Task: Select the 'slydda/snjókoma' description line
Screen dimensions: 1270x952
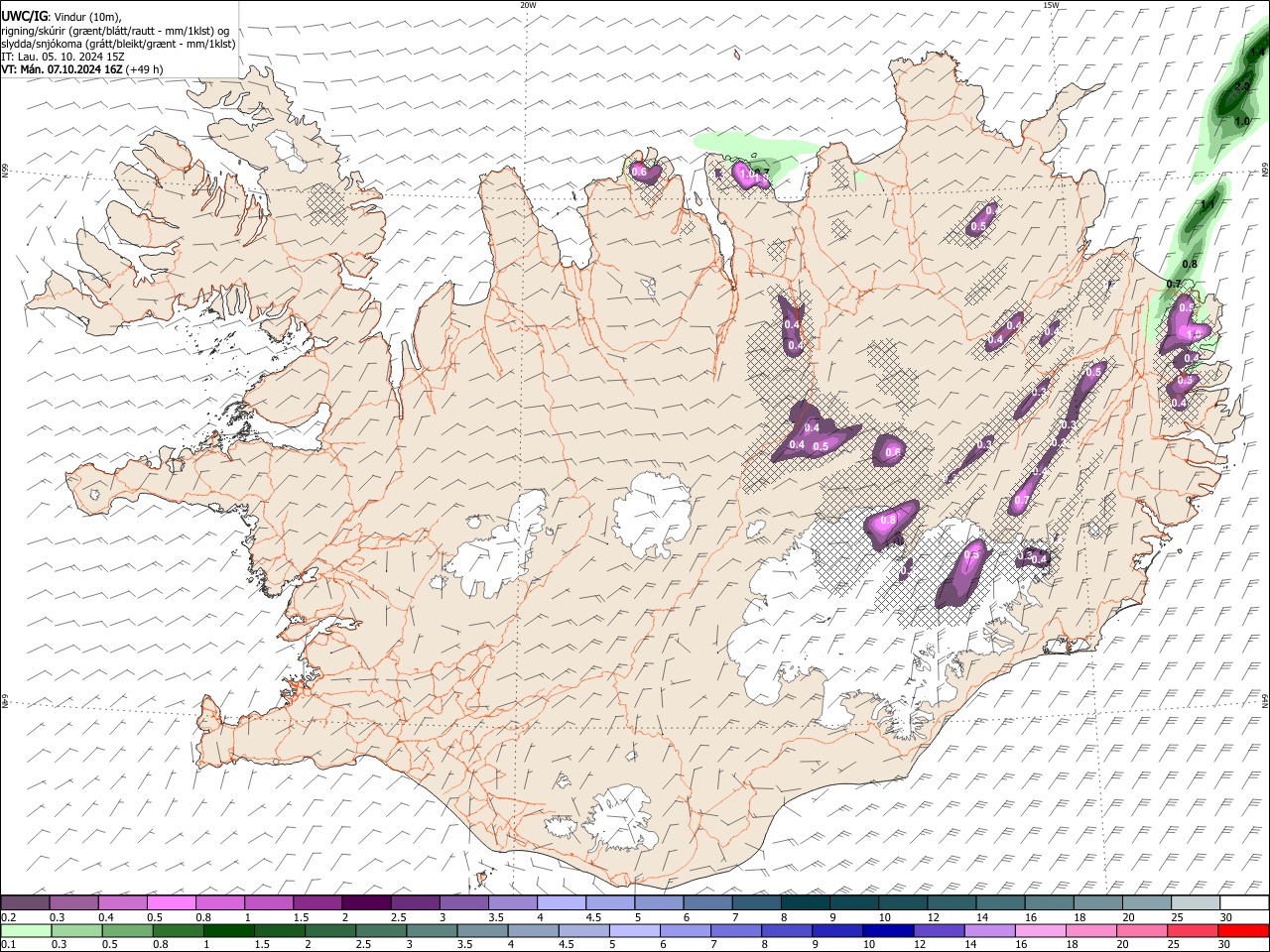Action: pos(119,43)
